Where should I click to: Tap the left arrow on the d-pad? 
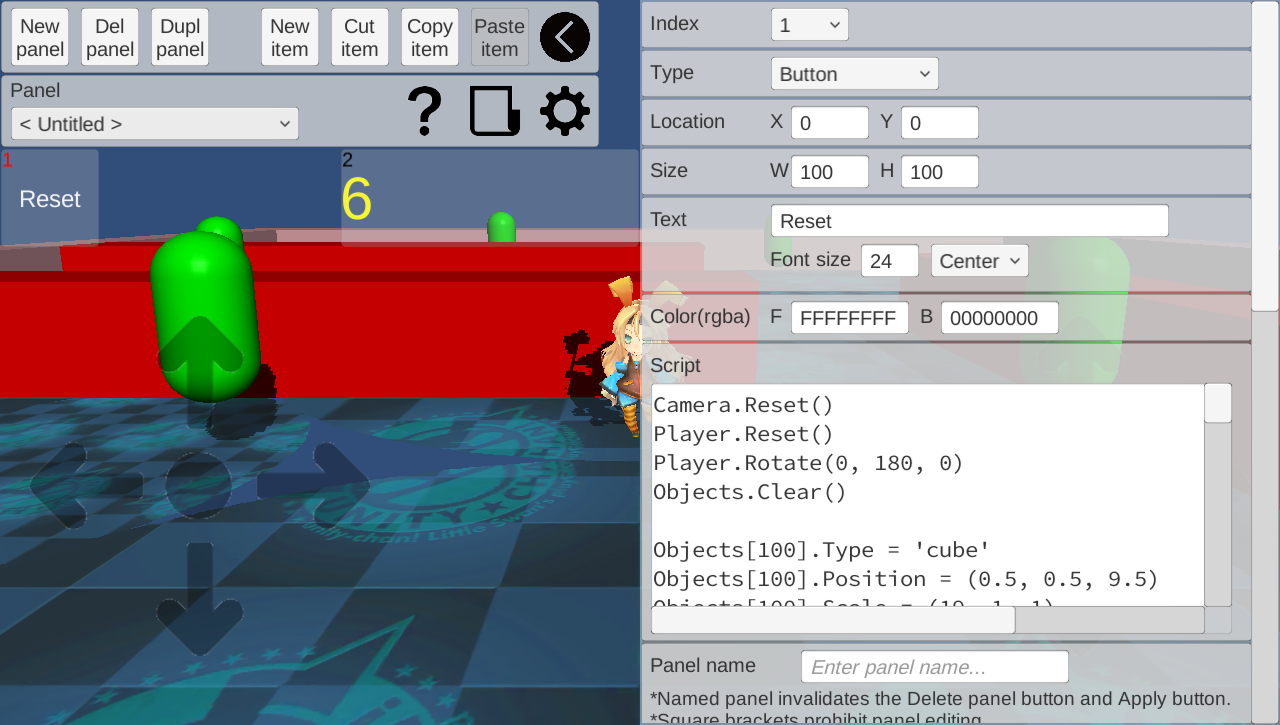coord(85,485)
